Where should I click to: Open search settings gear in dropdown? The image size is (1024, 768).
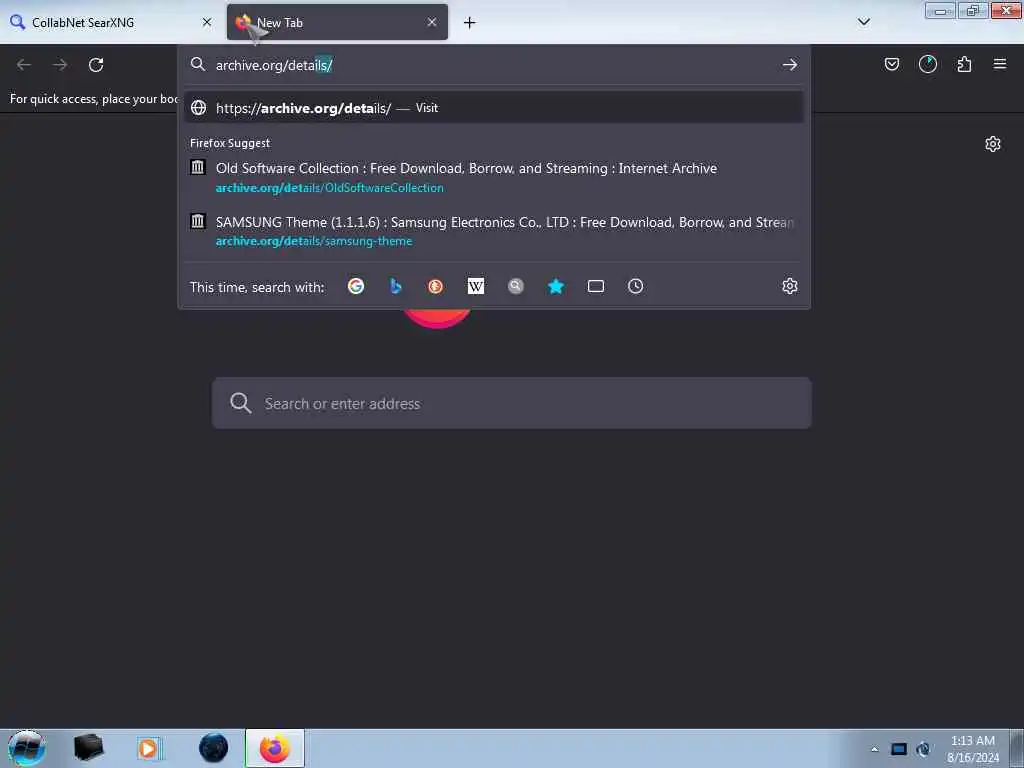point(790,286)
